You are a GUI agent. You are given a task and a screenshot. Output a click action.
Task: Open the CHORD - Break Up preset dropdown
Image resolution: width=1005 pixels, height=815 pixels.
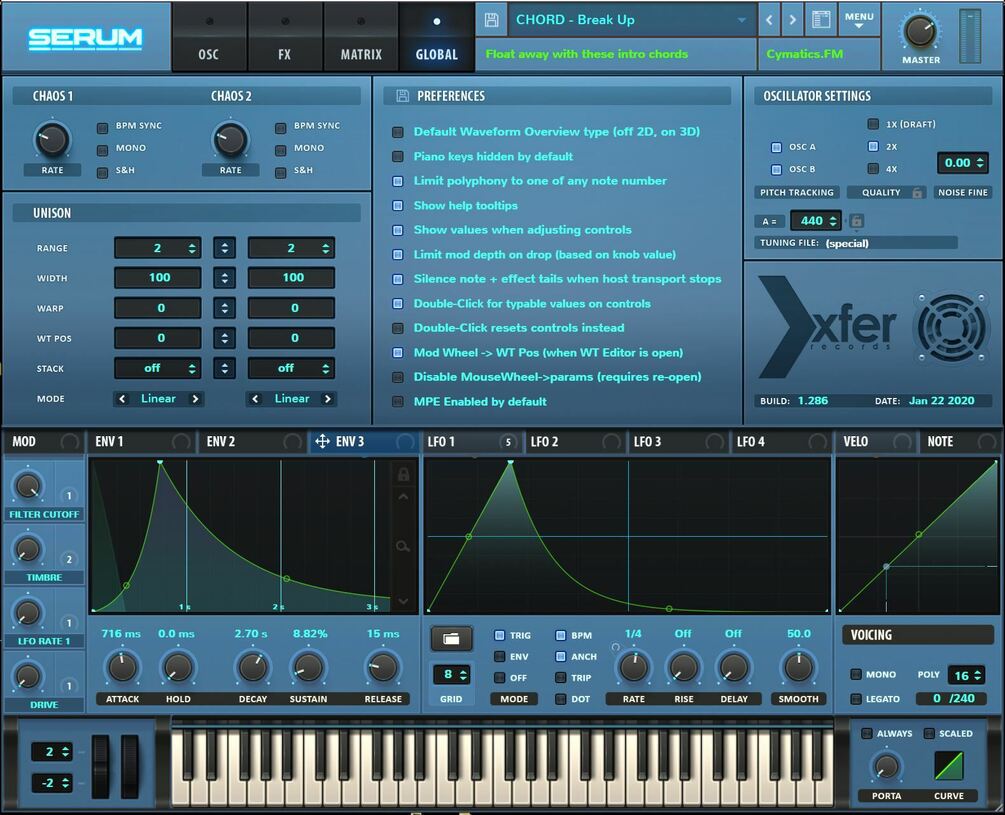pyautogui.click(x=631, y=20)
